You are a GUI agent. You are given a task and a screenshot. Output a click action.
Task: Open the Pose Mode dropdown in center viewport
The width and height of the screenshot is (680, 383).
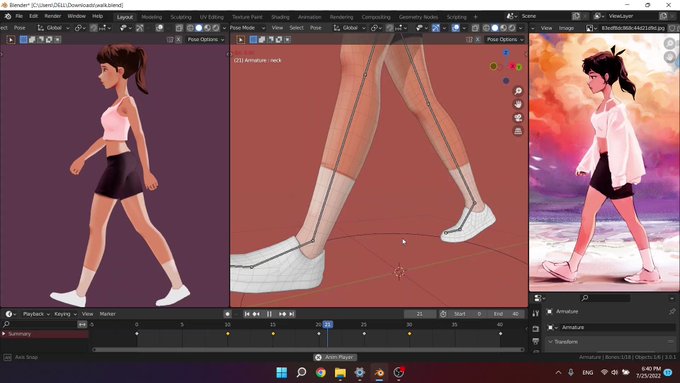[x=248, y=28]
